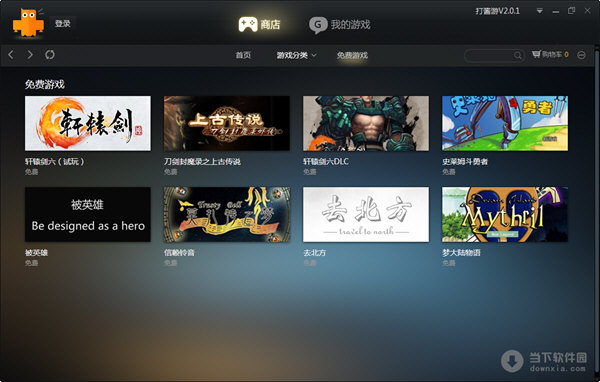Click the 打酱游V2.0.1 version text
The width and height of the screenshot is (600, 382).
click(x=497, y=11)
